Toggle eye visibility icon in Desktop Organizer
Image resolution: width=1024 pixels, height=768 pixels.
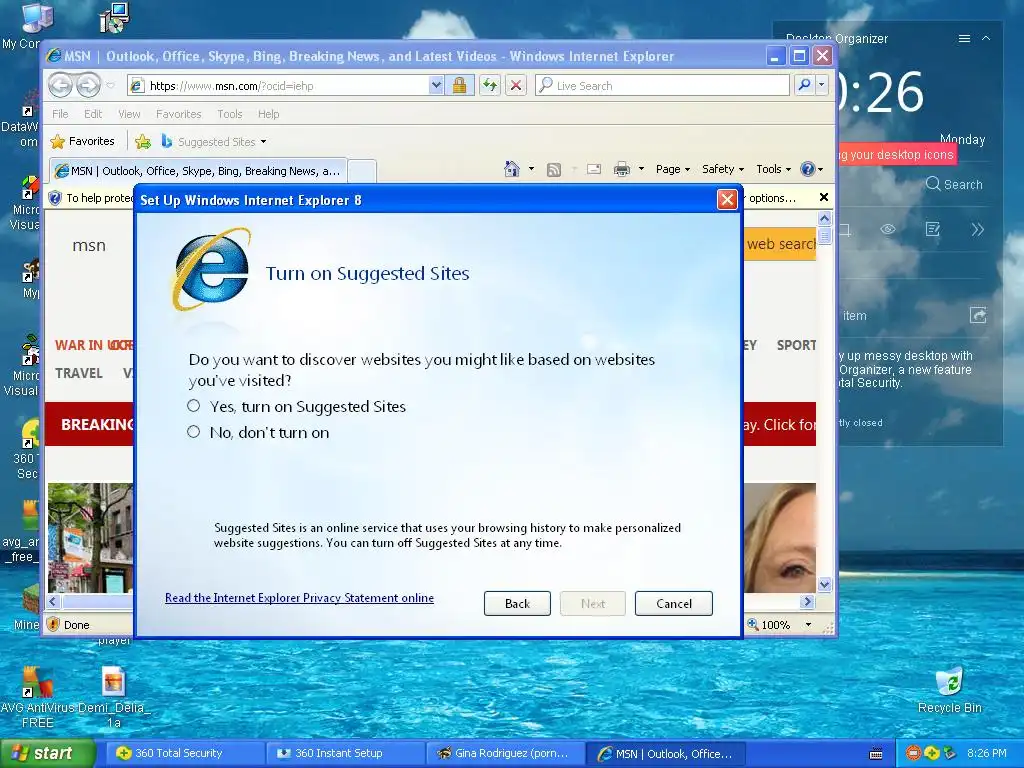tap(888, 229)
